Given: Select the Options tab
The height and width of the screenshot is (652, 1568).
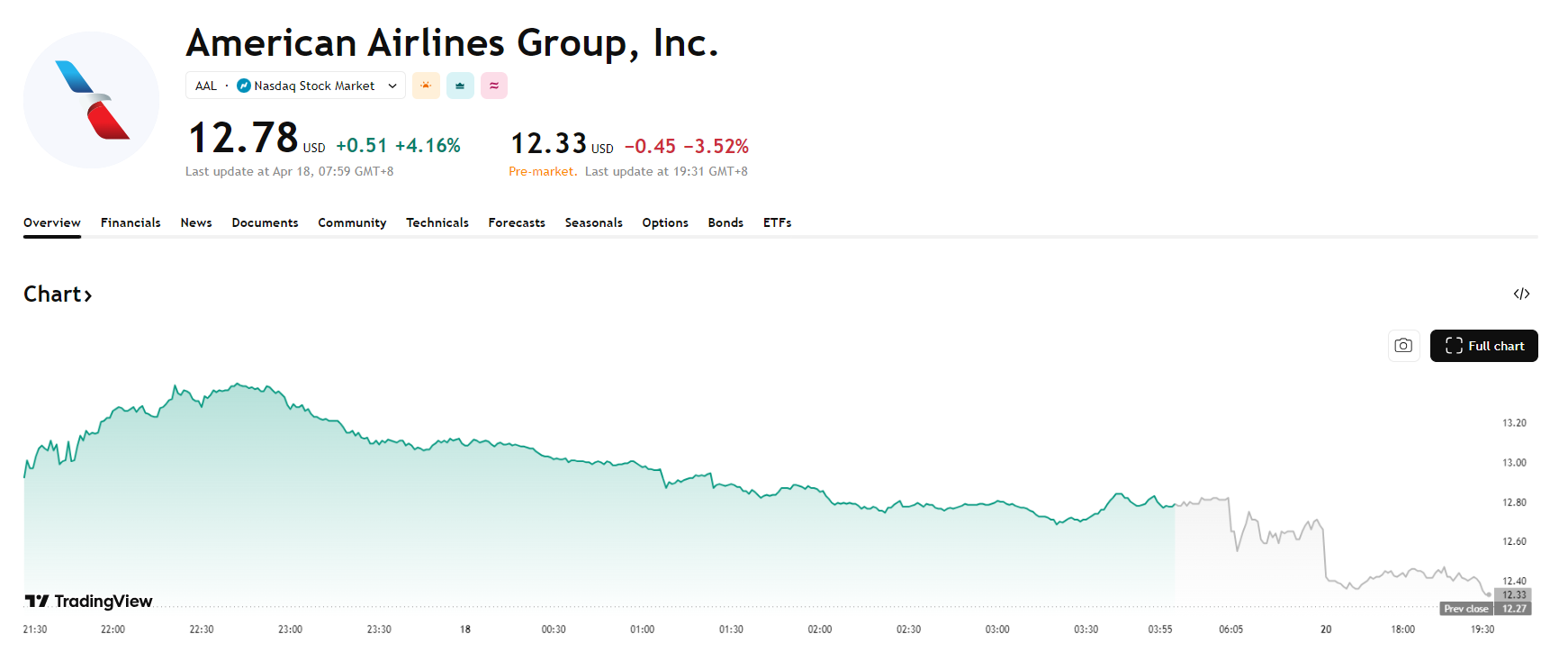Looking at the screenshot, I should (x=665, y=222).
